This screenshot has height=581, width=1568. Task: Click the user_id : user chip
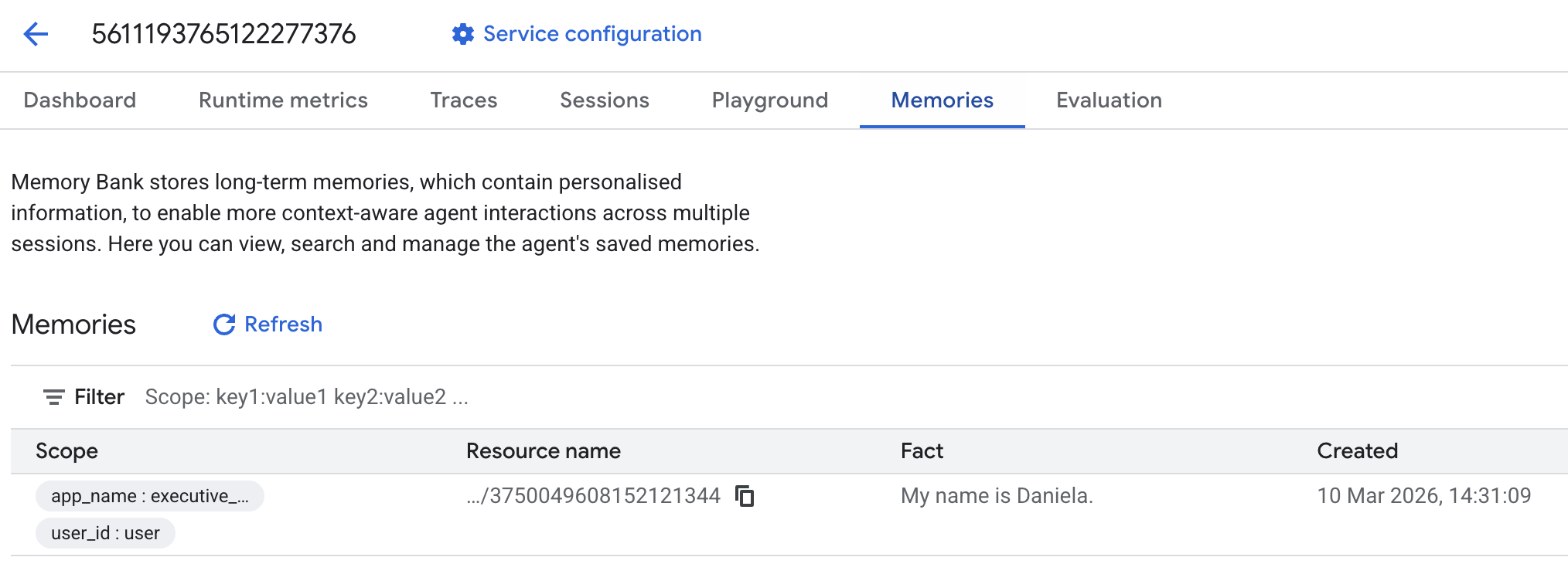[x=105, y=533]
